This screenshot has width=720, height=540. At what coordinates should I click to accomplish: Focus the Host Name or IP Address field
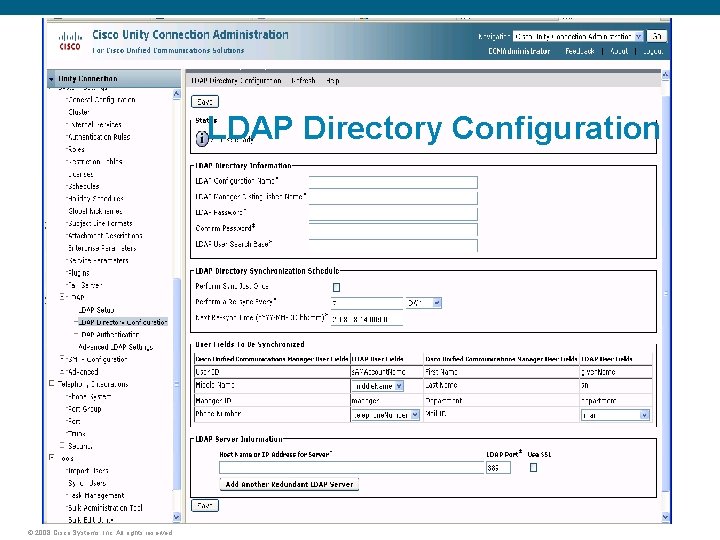tap(351, 467)
